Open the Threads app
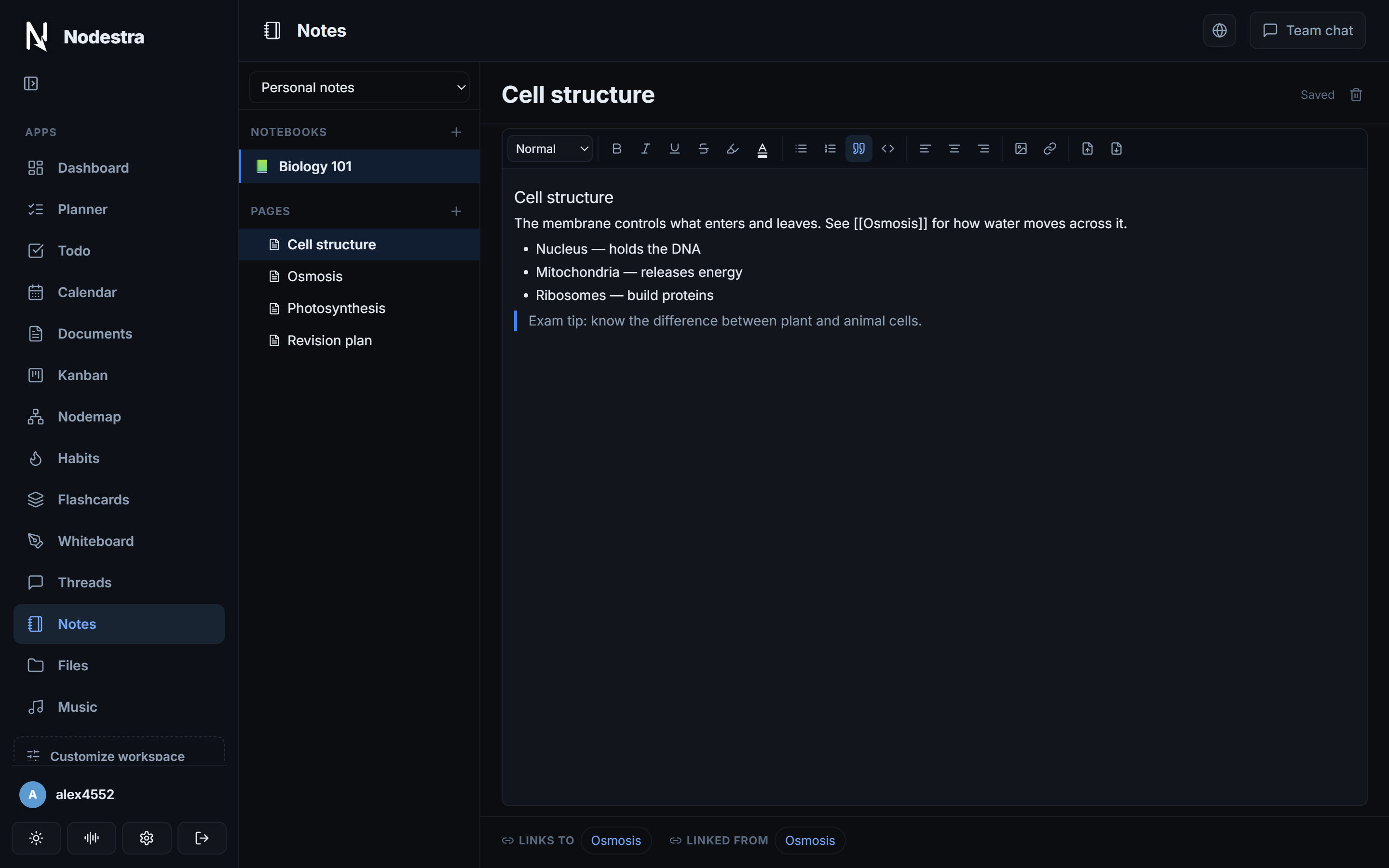This screenshot has height=868, width=1389. click(119, 583)
